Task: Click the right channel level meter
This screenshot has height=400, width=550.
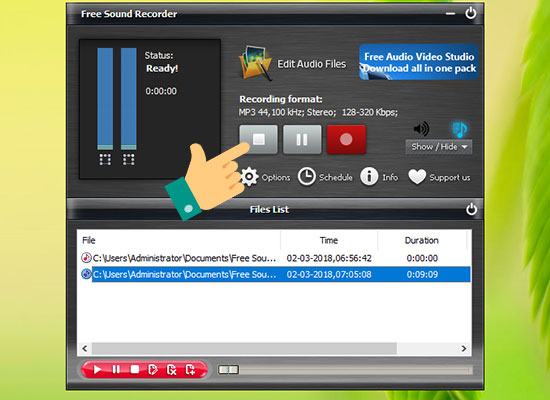Action: click(129, 99)
